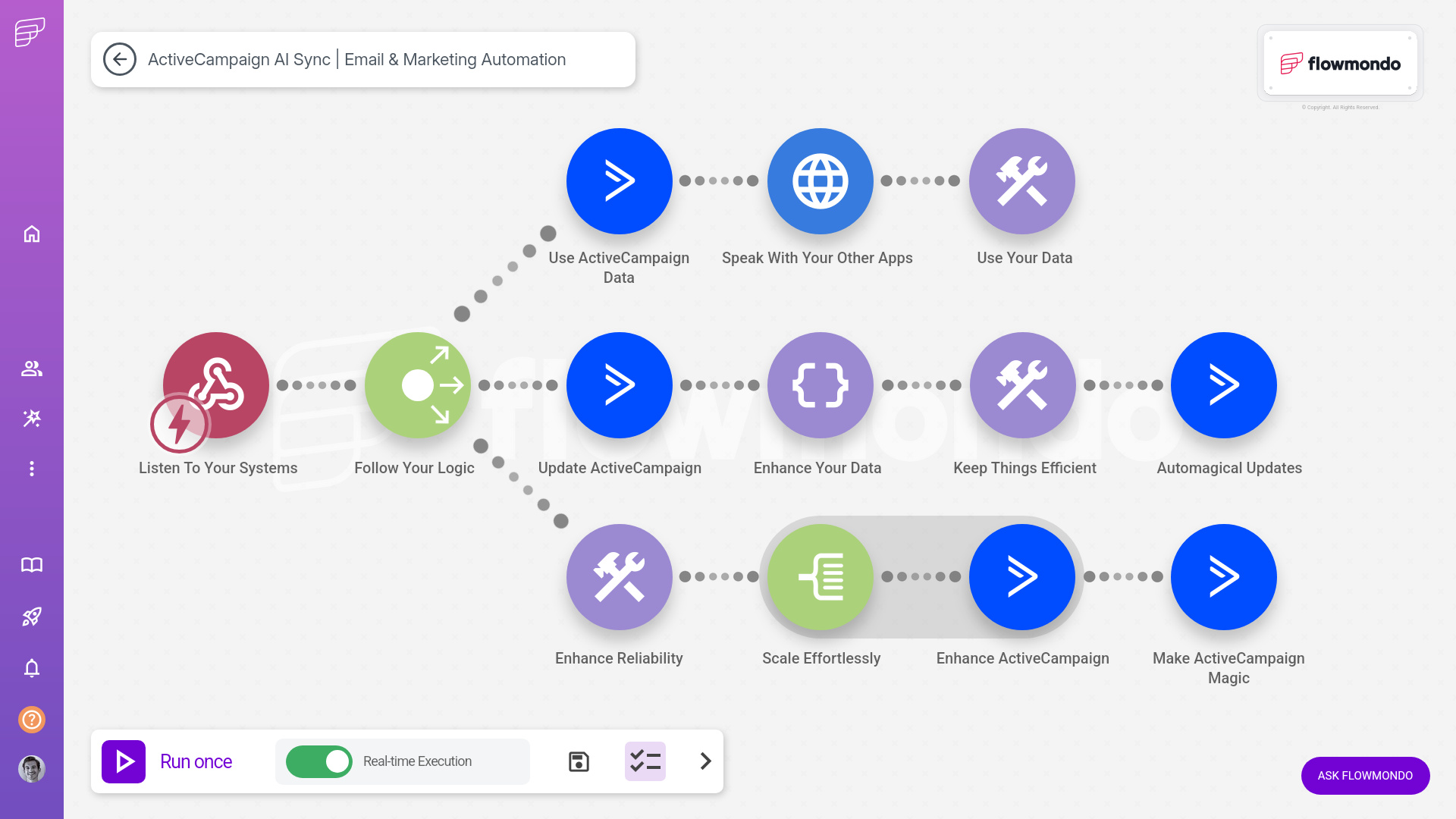Click the ASK FLOWMONDO button
The width and height of the screenshot is (1456, 819).
tap(1365, 775)
